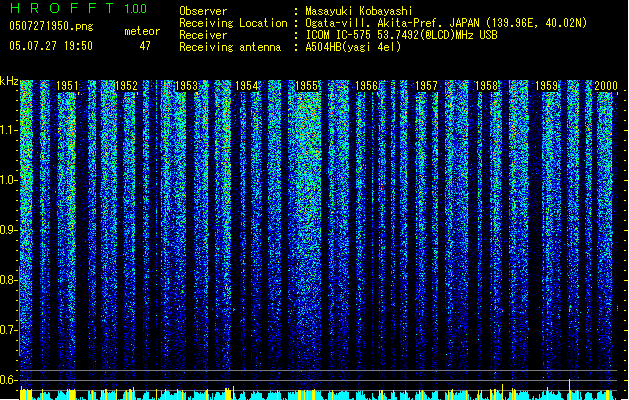Click the 1951 time marker
629x400 pixels.
(67, 86)
